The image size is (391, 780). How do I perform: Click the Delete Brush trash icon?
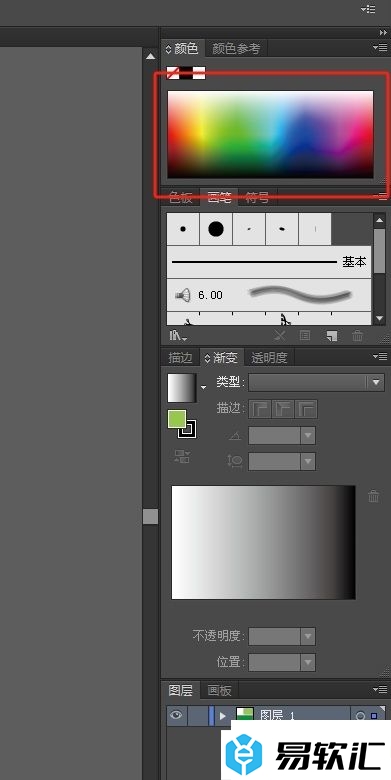point(357,336)
